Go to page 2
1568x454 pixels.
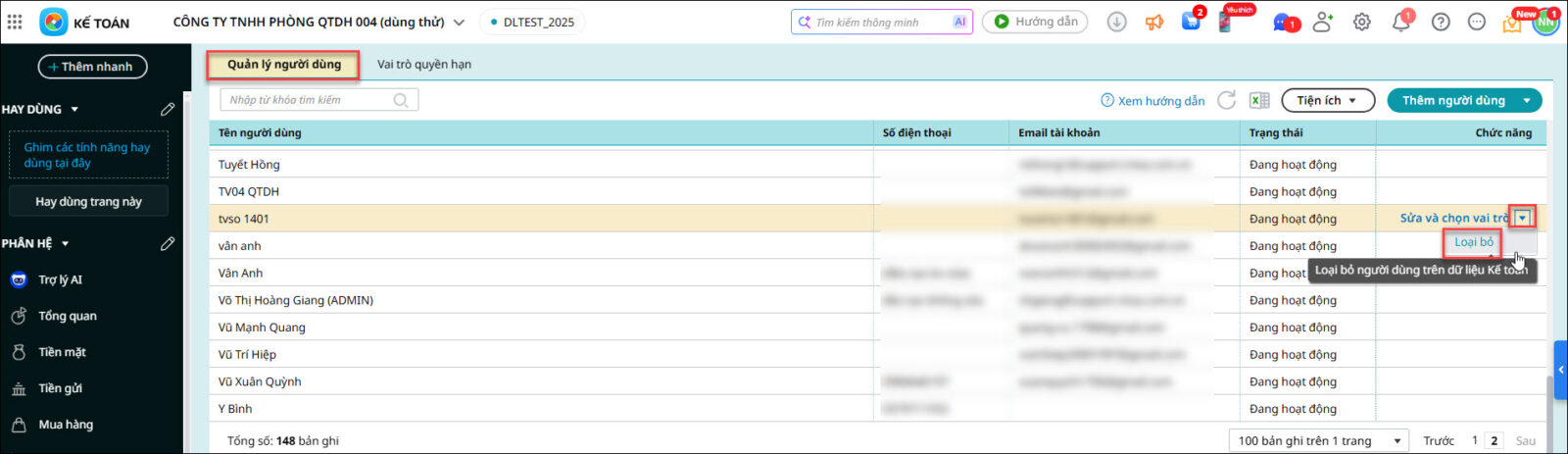click(1494, 441)
